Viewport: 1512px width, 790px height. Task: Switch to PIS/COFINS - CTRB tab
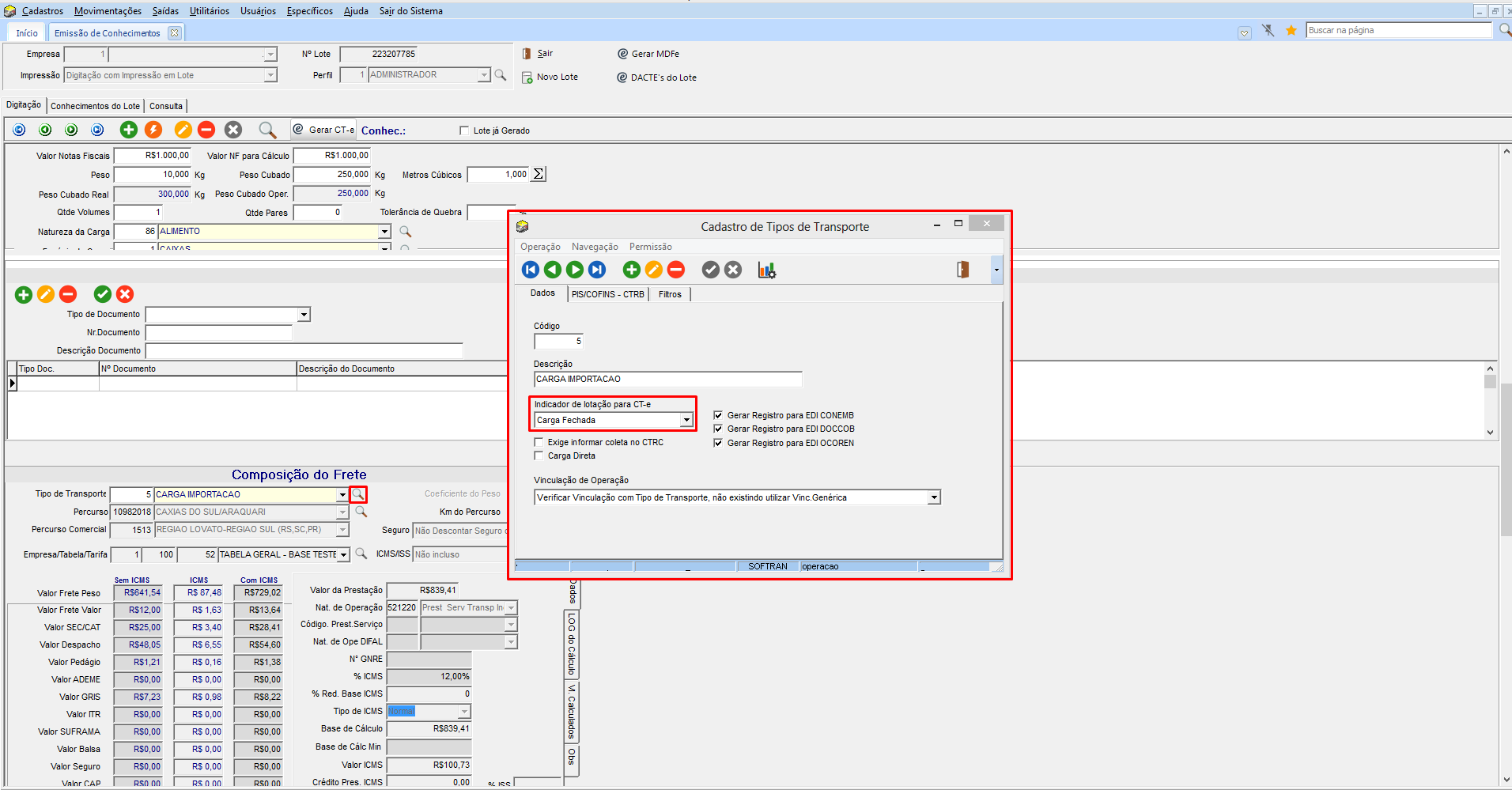(x=607, y=294)
